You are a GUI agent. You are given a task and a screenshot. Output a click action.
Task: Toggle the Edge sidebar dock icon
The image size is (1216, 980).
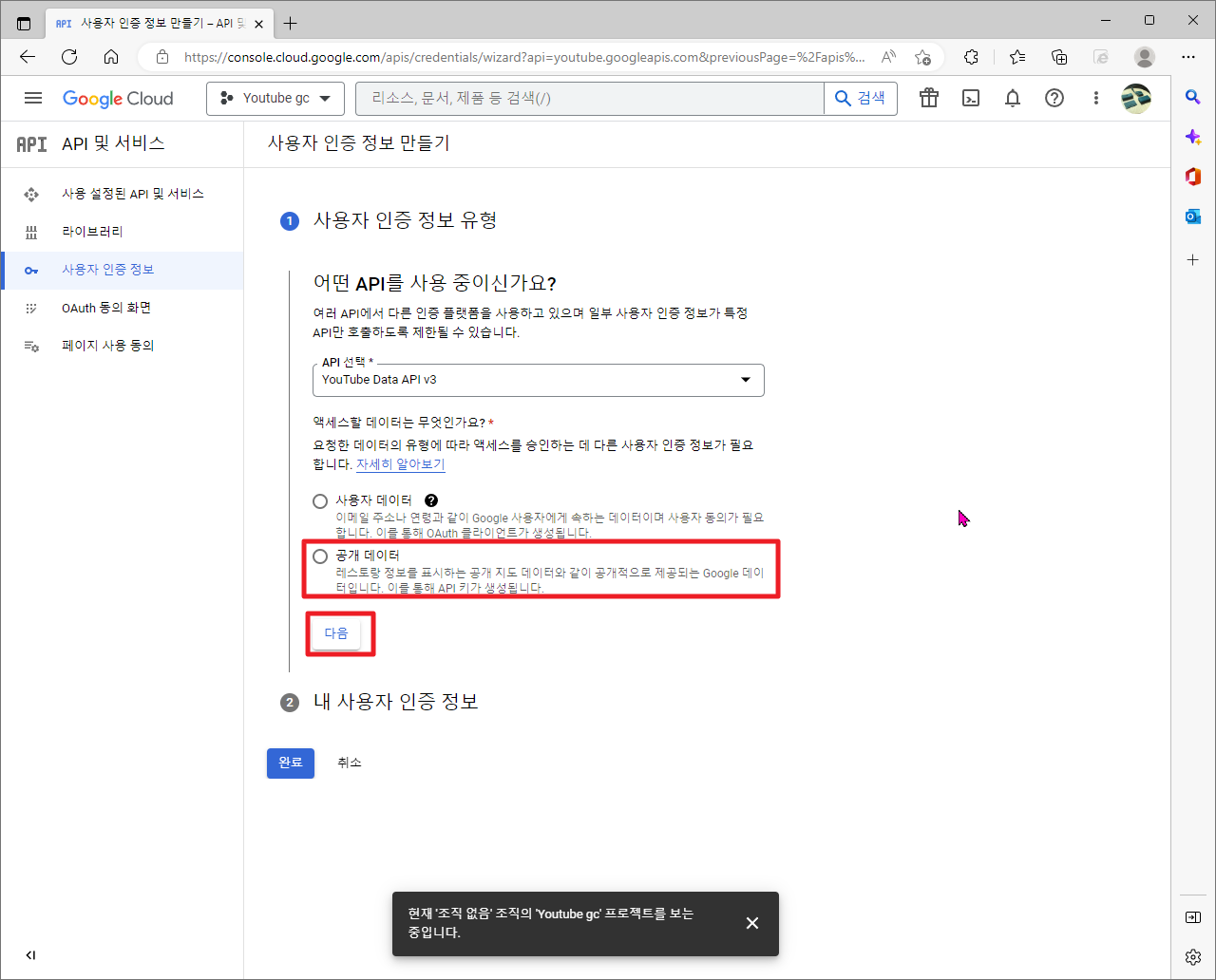click(1193, 916)
